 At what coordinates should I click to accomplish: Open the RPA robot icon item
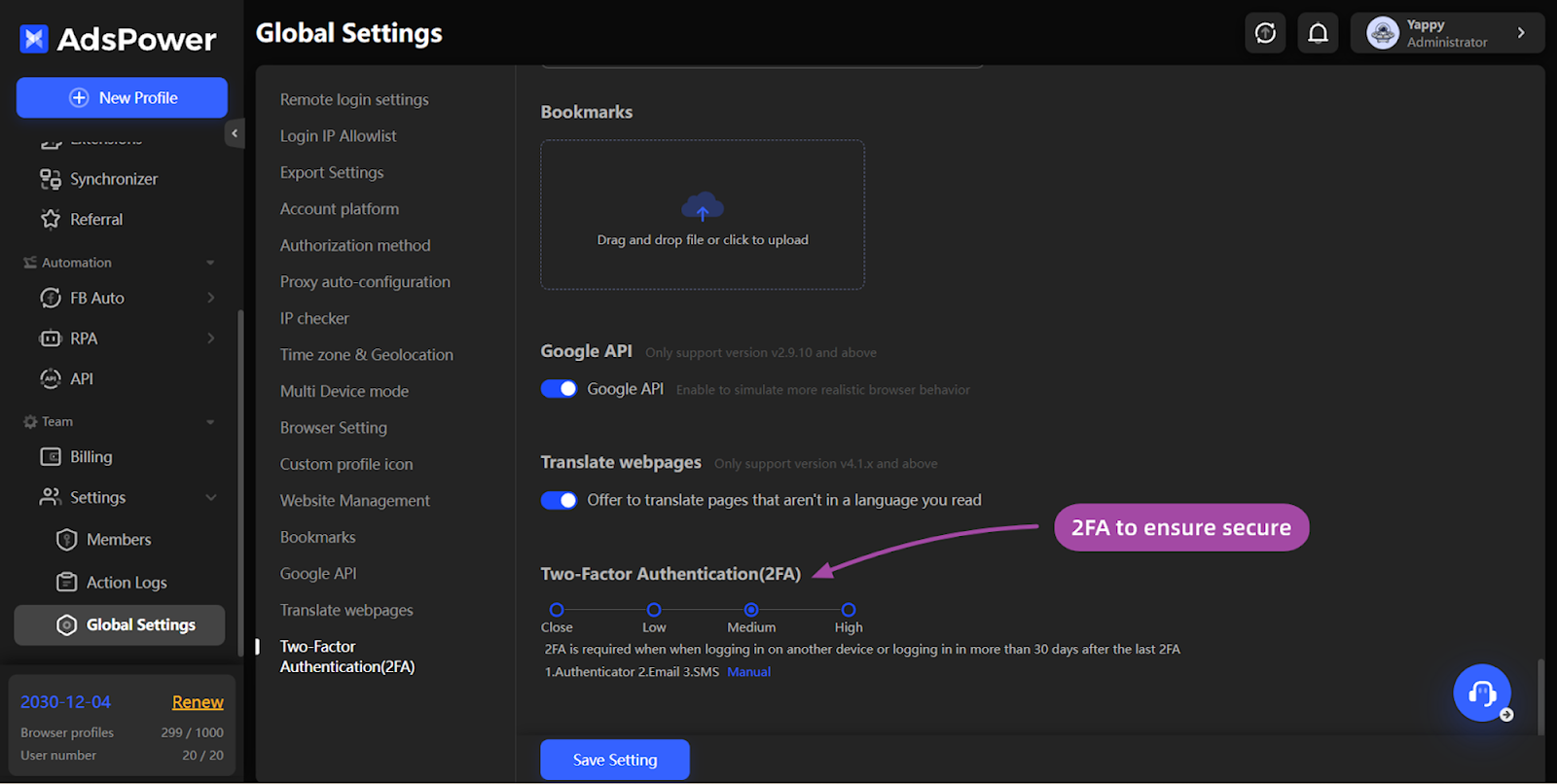click(x=51, y=339)
